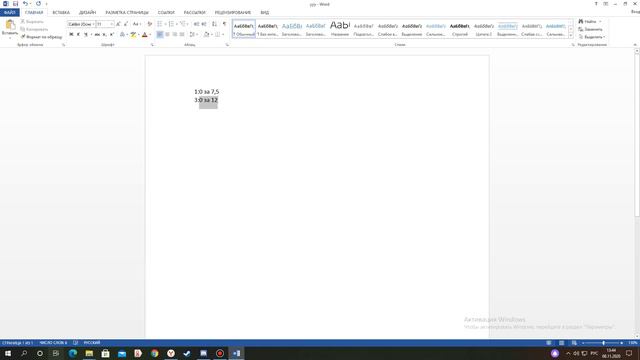Open Chrome from the taskbar
The image size is (640, 360).
point(154,353)
